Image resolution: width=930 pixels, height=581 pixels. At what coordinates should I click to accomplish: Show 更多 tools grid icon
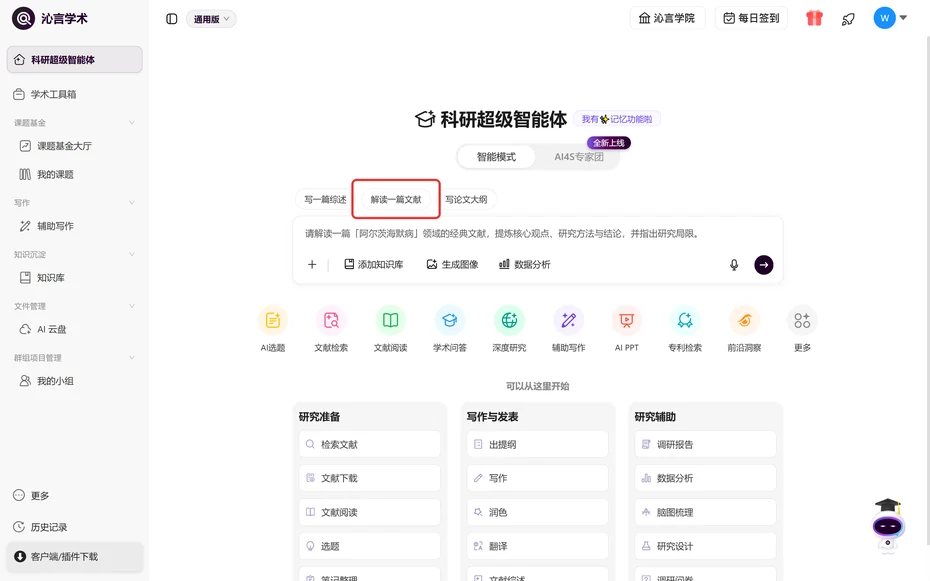point(802,321)
